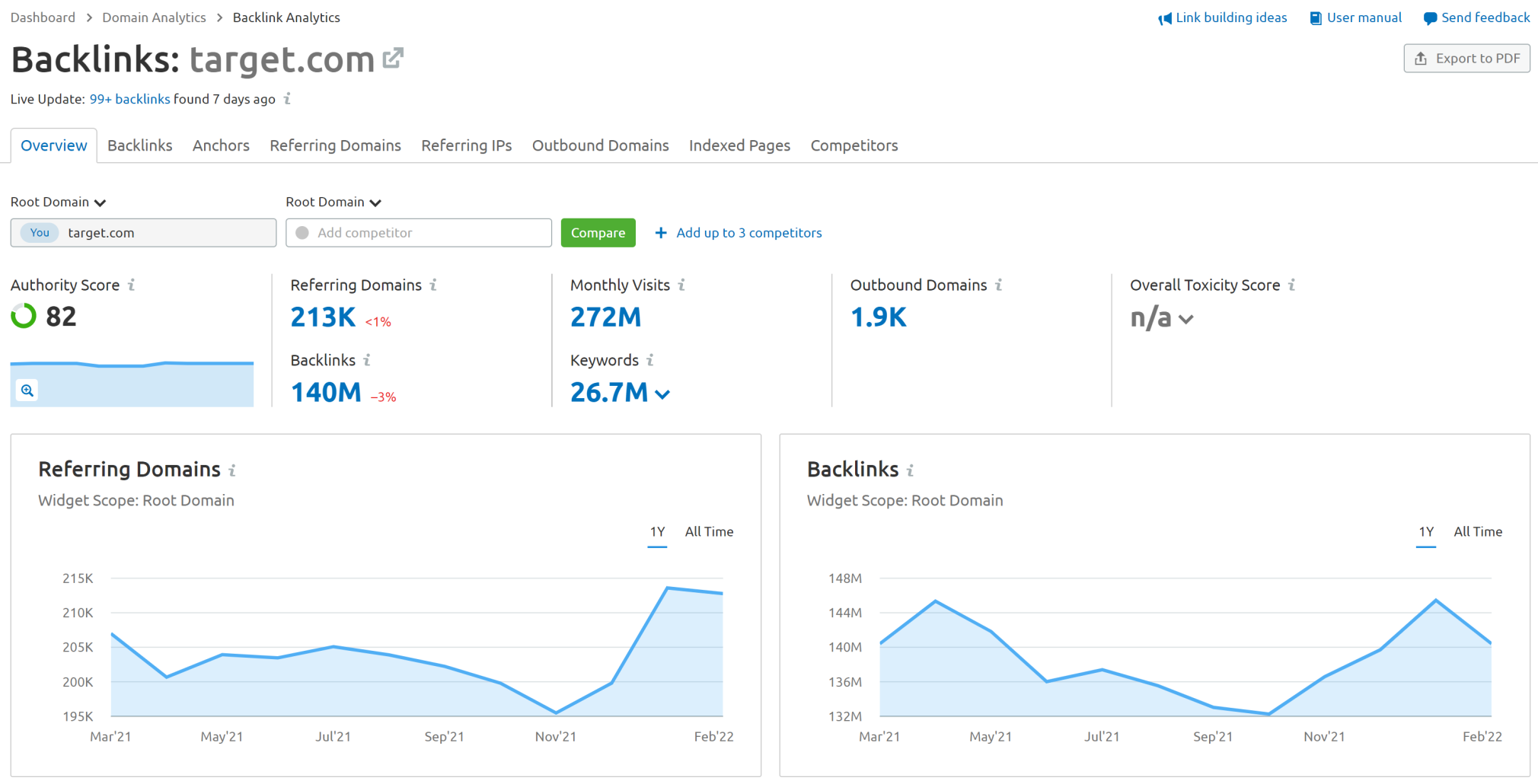Click the Authority Score trend chart

tap(132, 384)
